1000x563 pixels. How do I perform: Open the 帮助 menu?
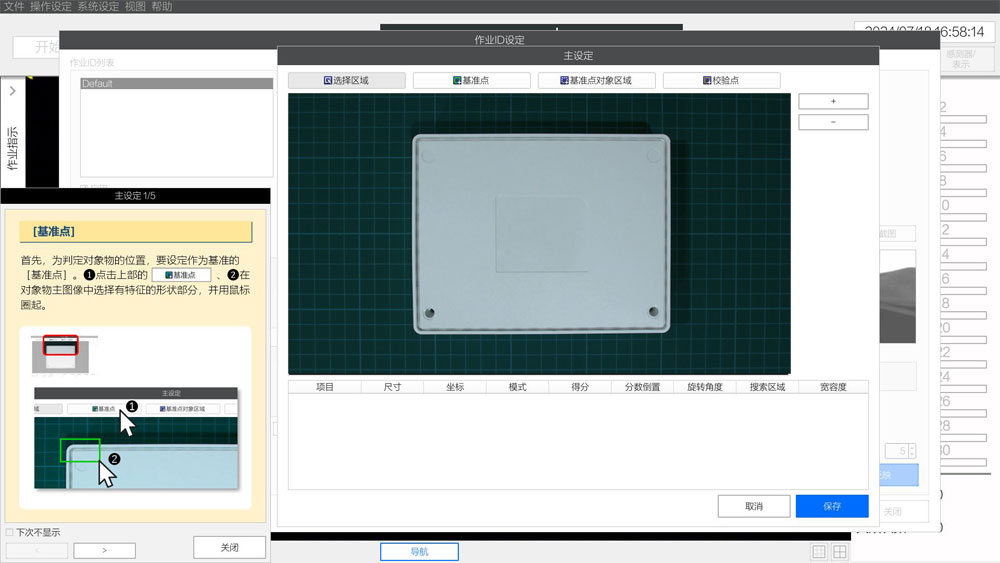tap(162, 7)
